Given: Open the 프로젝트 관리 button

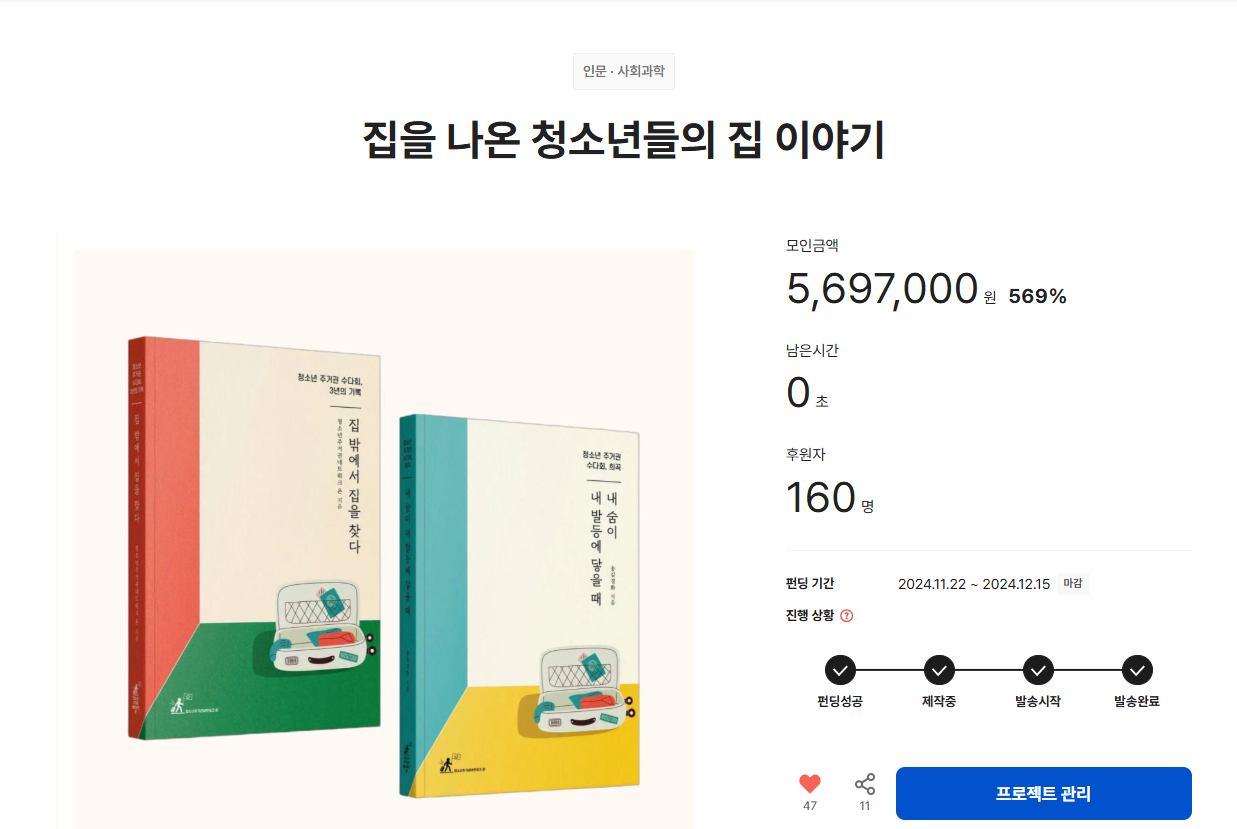Looking at the screenshot, I should (1043, 794).
